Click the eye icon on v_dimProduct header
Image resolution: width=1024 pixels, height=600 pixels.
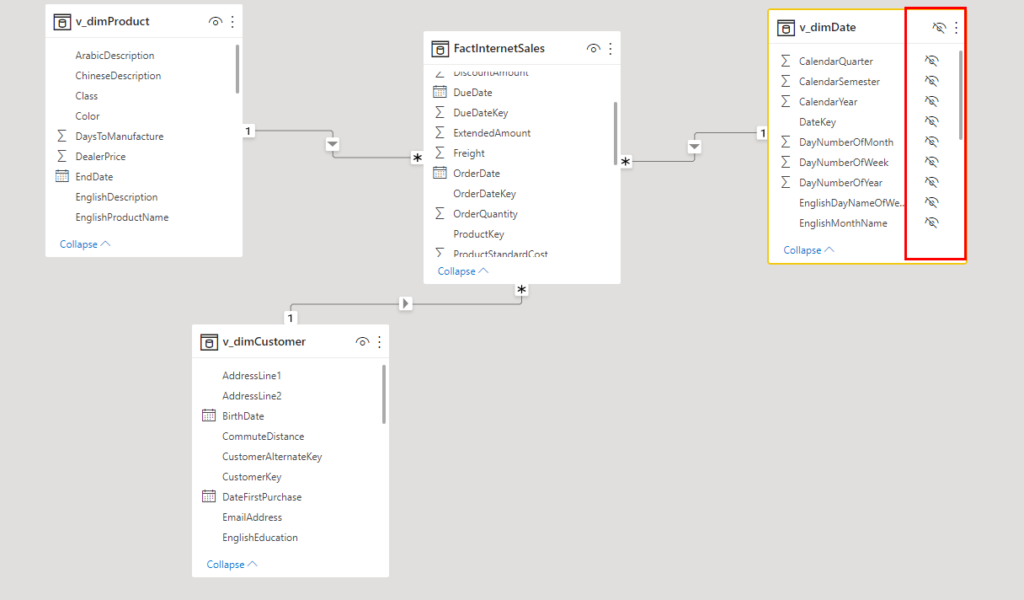[217, 20]
